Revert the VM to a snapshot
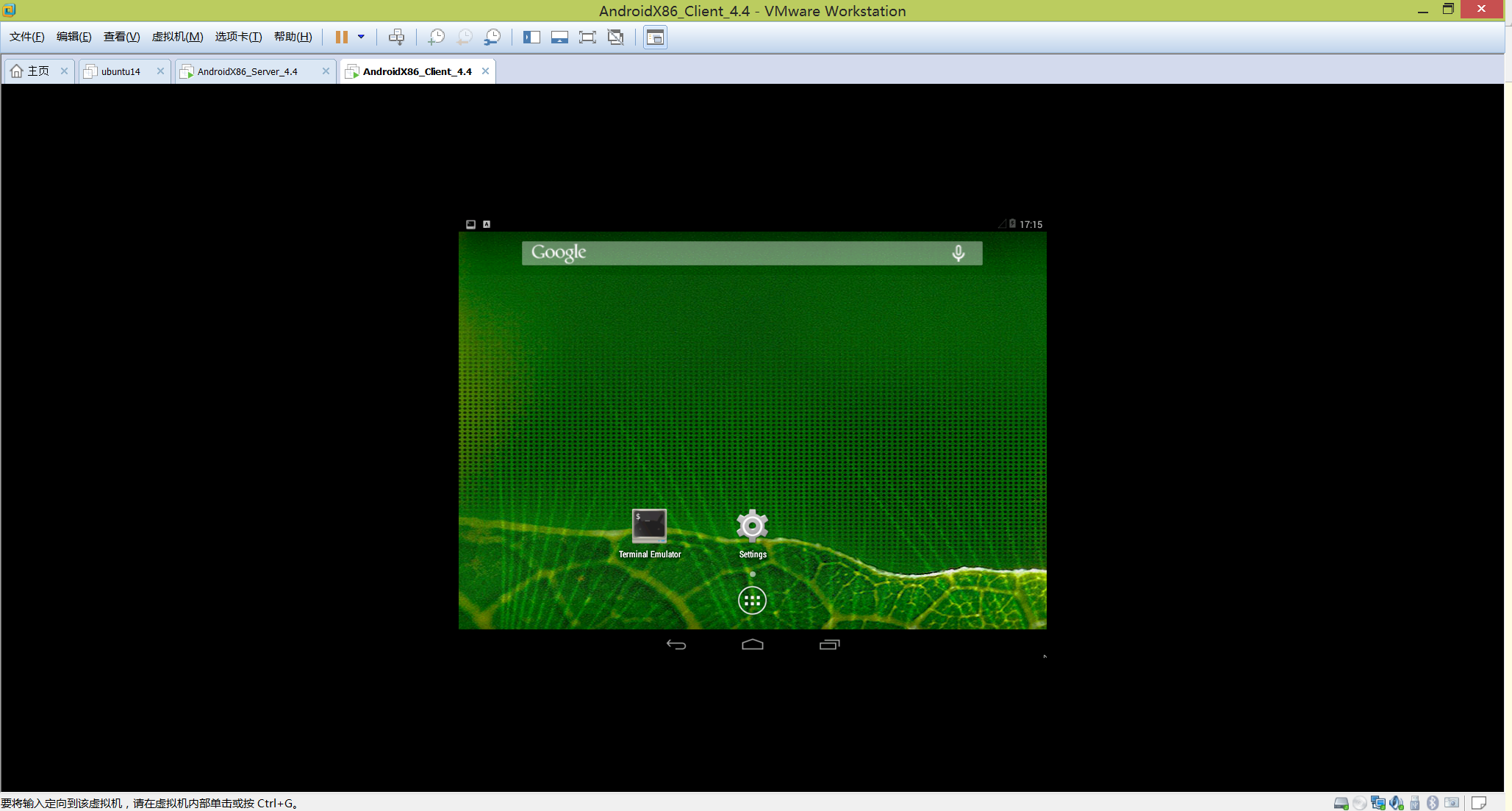The width and height of the screenshot is (1512, 811). [465, 37]
